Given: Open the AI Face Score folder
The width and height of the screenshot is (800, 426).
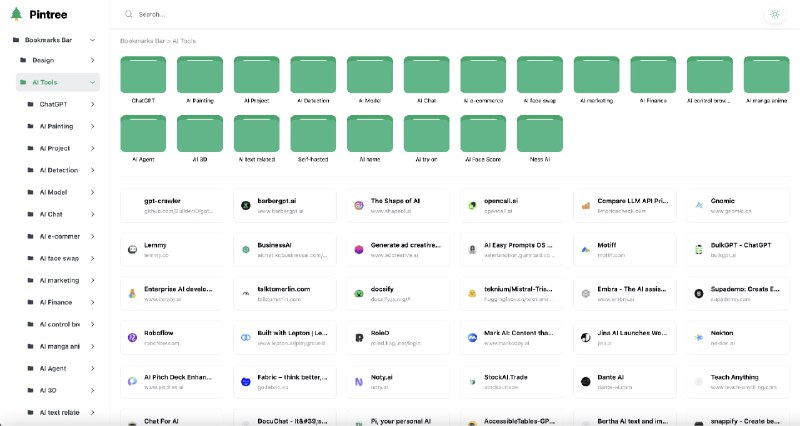Looking at the screenshot, I should coord(483,133).
